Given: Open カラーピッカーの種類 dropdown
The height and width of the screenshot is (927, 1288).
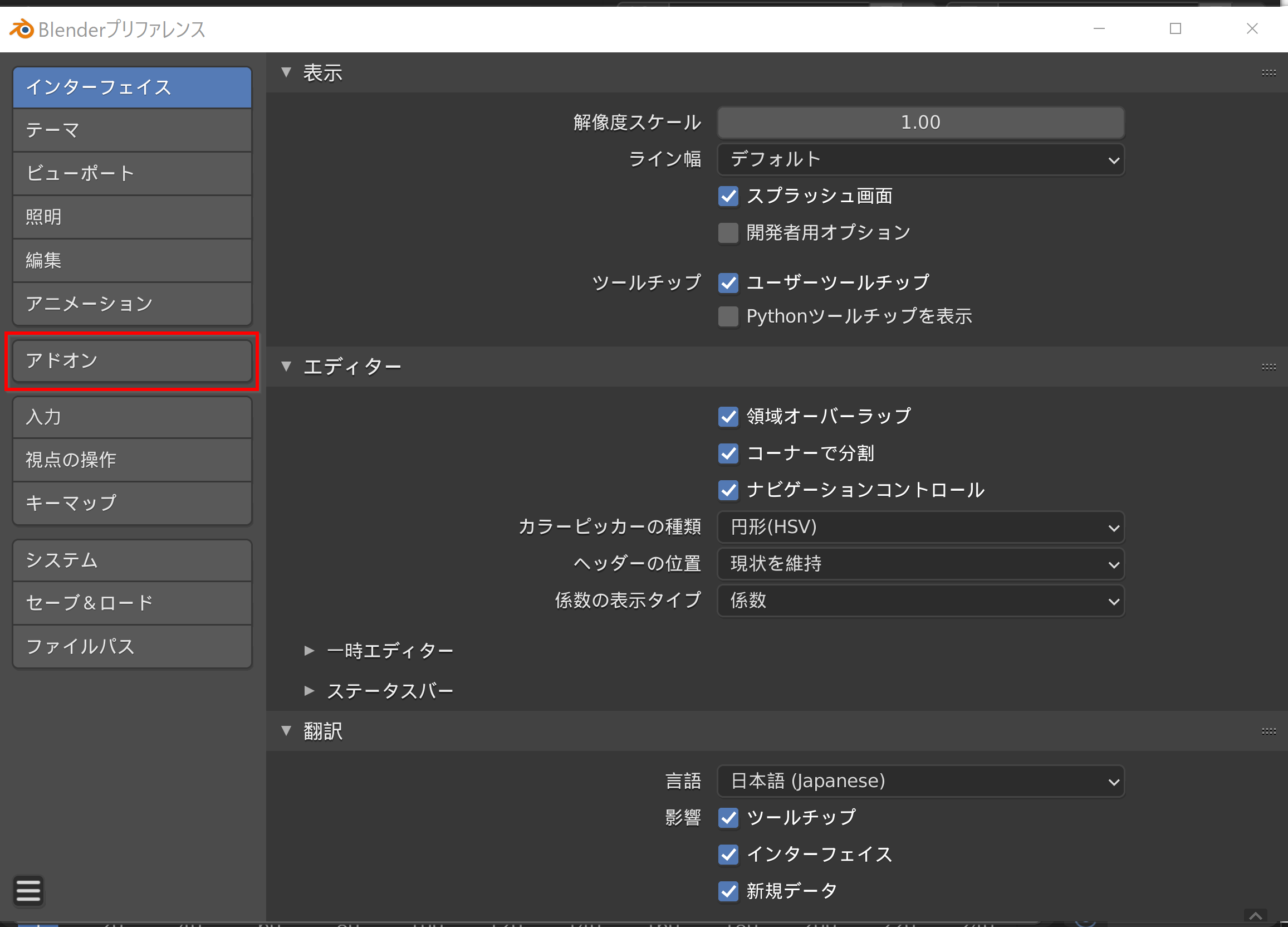Looking at the screenshot, I should click(x=920, y=527).
